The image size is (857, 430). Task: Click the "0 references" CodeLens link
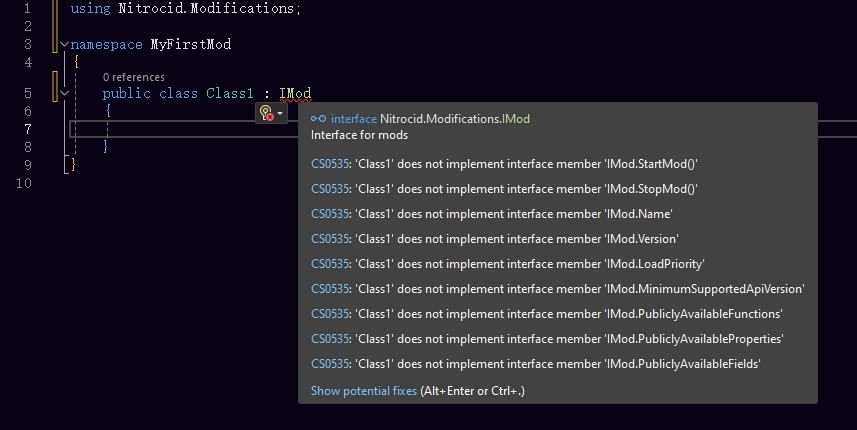coord(133,77)
